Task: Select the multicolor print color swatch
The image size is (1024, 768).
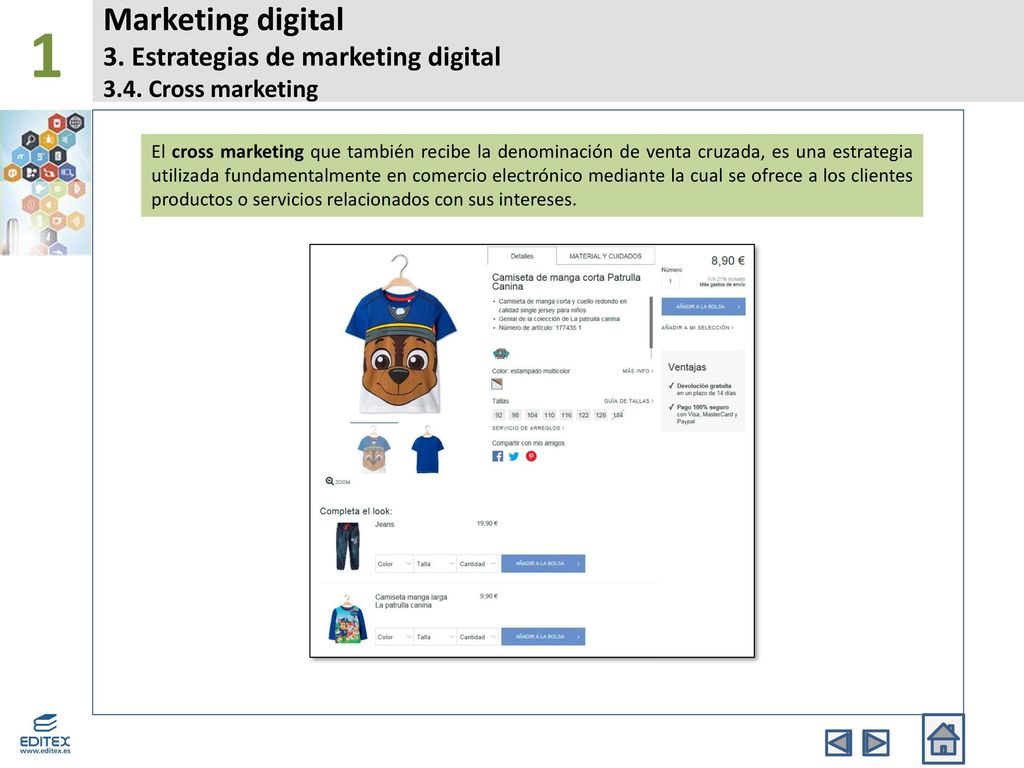Action: tap(497, 384)
